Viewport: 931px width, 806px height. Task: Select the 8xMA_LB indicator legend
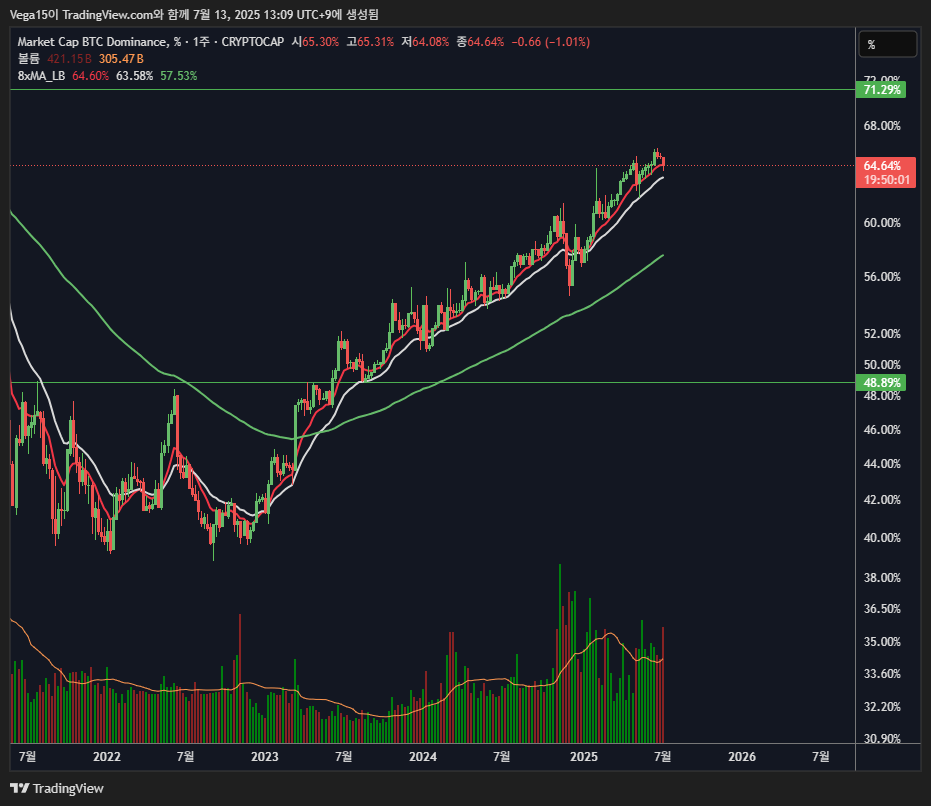pos(41,75)
